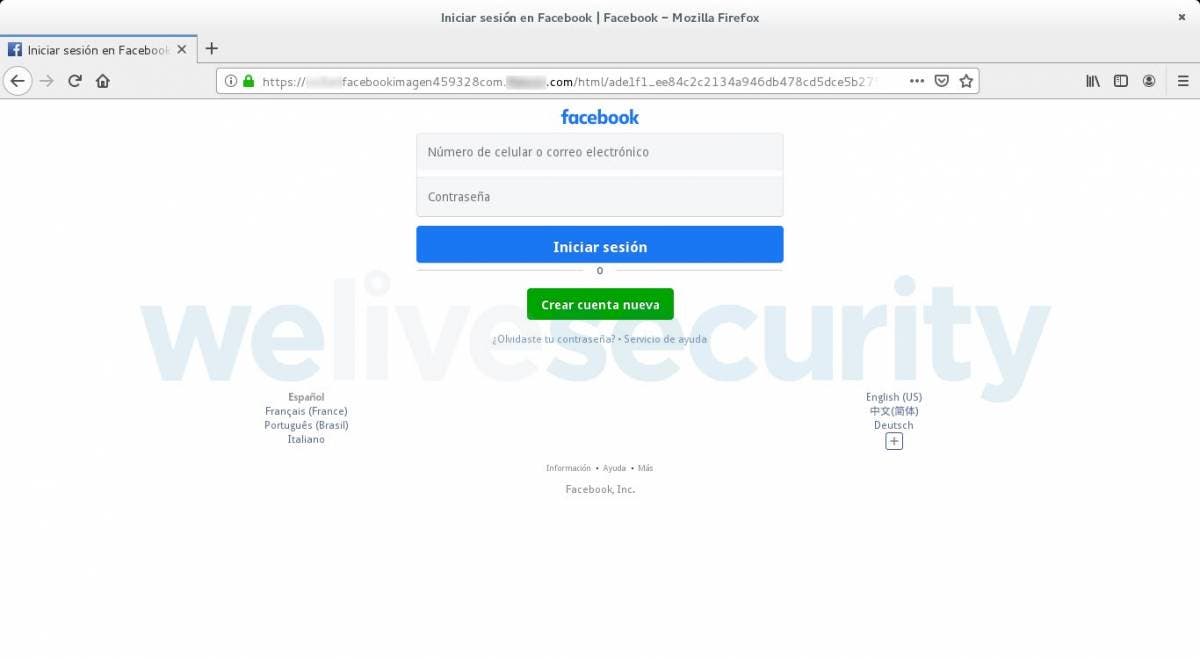Image resolution: width=1200 pixels, height=659 pixels.
Task: Open a new tab with plus button
Action: [x=211, y=48]
